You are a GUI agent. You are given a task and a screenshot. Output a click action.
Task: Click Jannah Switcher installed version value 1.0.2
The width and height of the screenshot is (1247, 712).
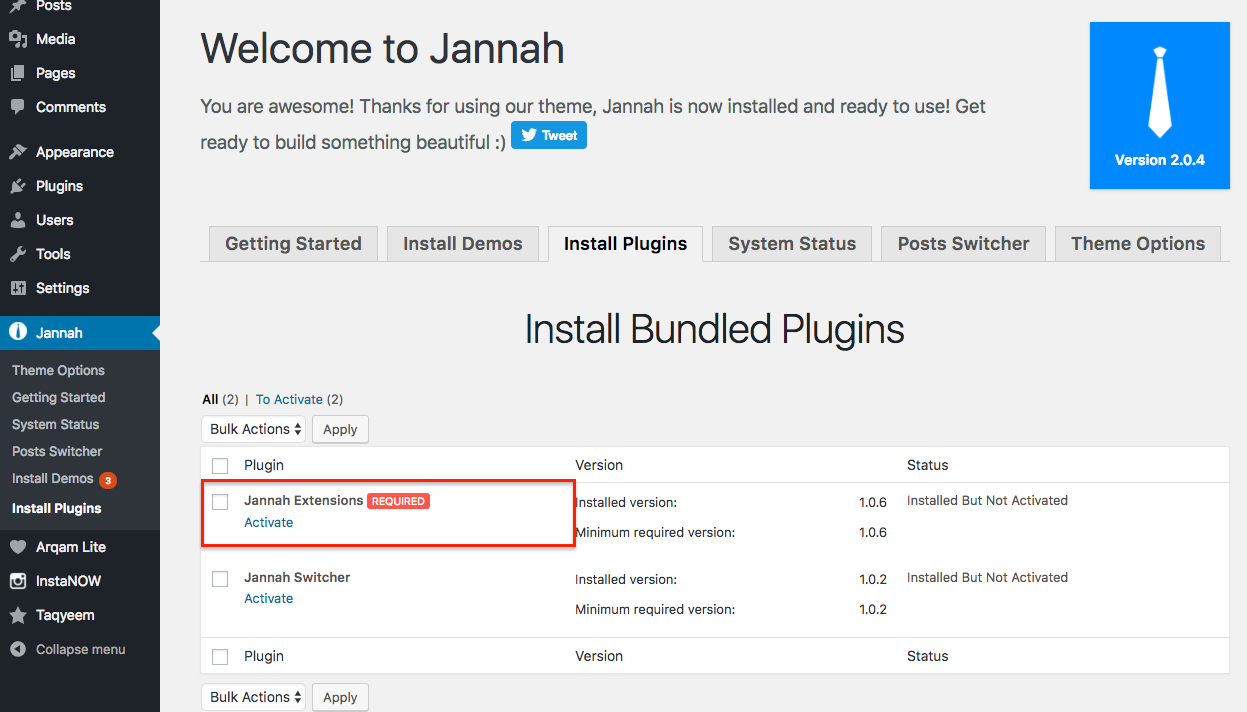pyautogui.click(x=873, y=579)
